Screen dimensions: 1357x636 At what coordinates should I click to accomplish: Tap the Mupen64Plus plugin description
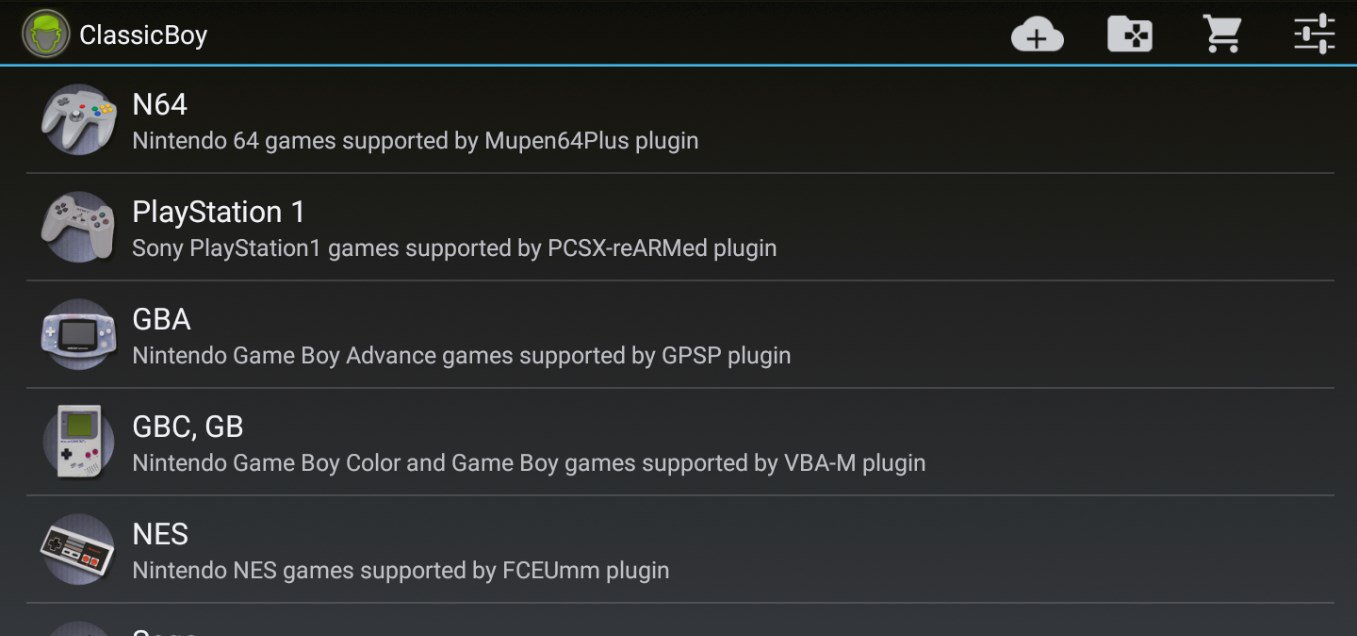(x=415, y=141)
